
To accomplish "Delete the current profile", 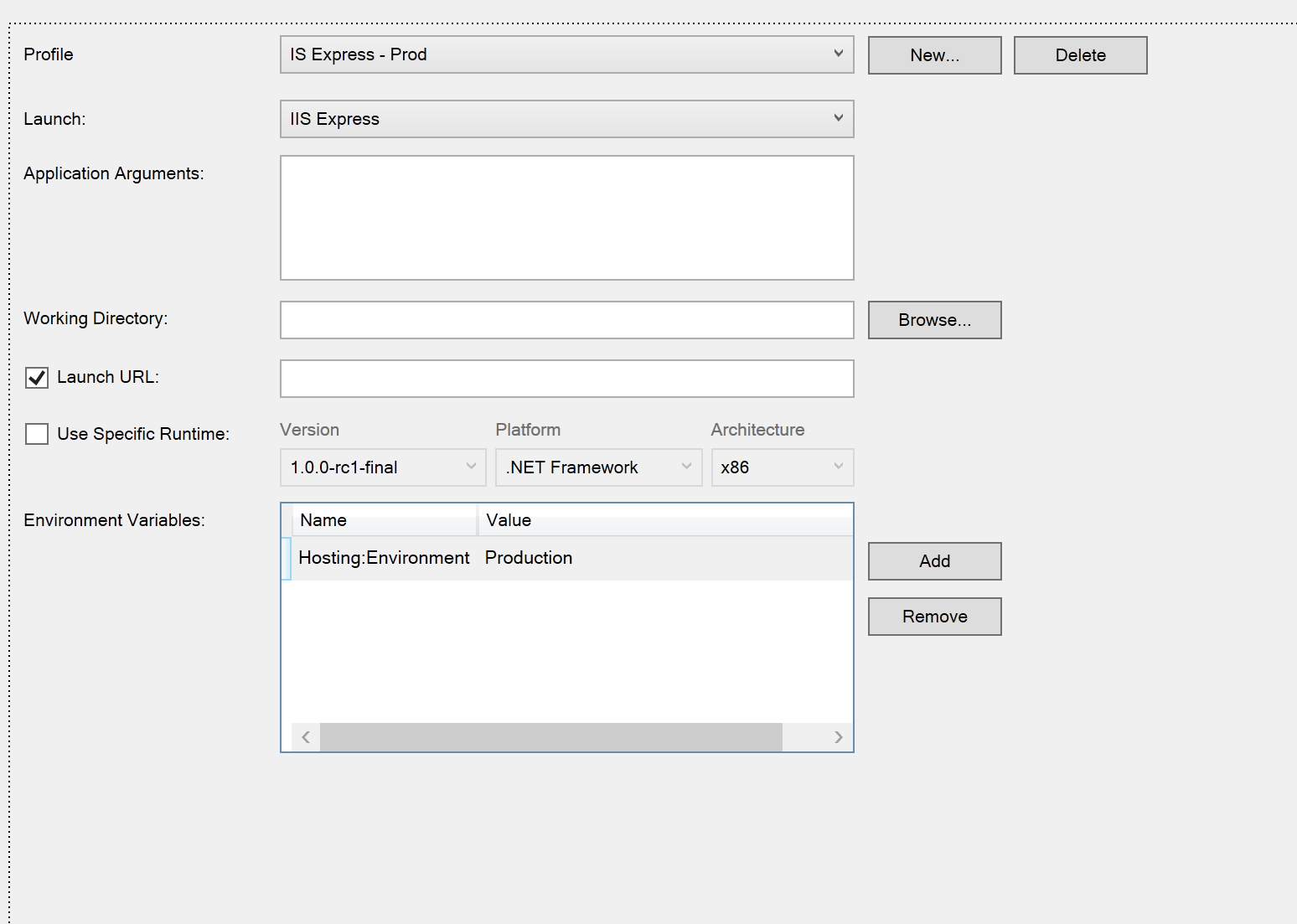I will 1081,55.
